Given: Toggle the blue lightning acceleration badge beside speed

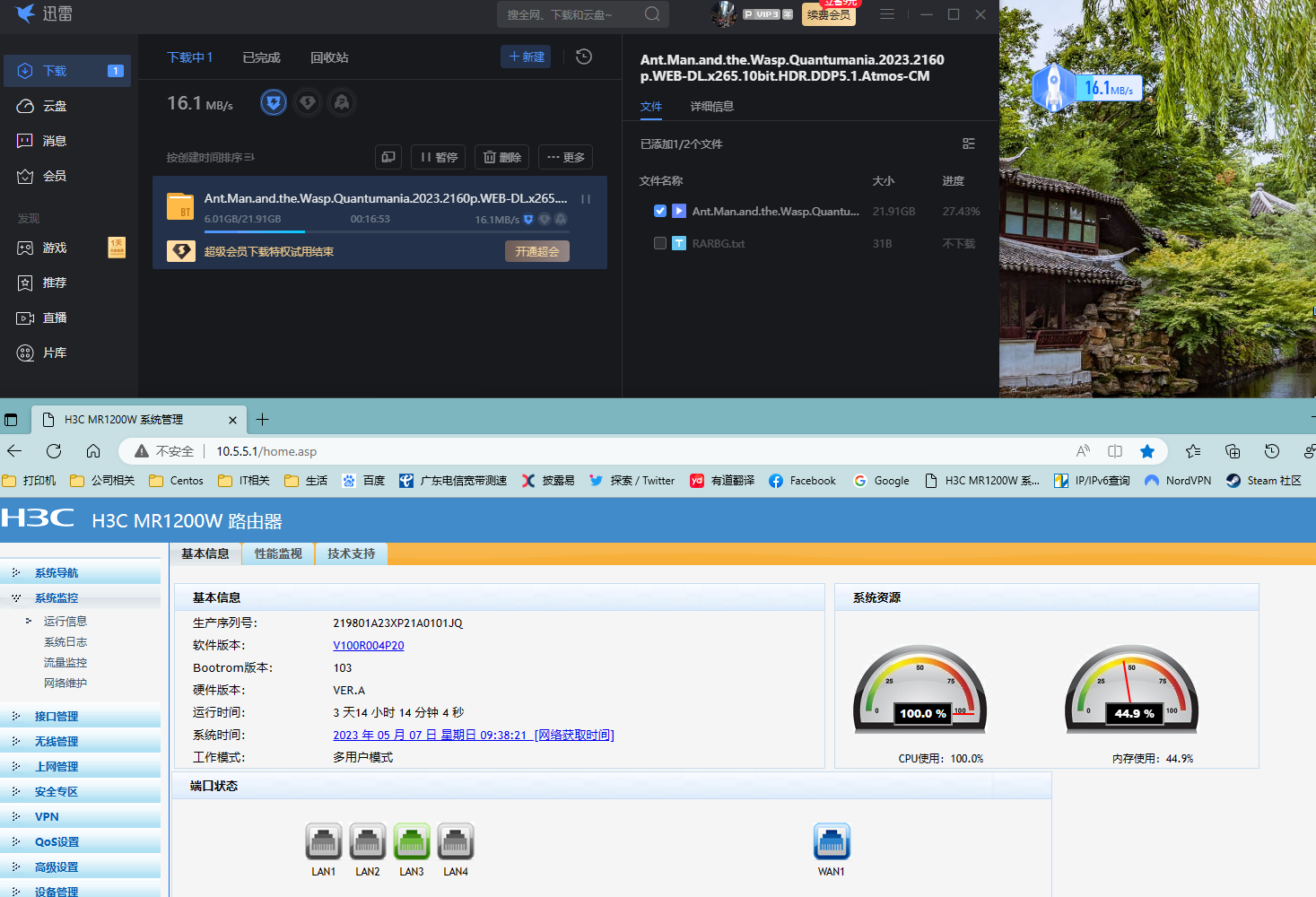Looking at the screenshot, I should click(274, 103).
